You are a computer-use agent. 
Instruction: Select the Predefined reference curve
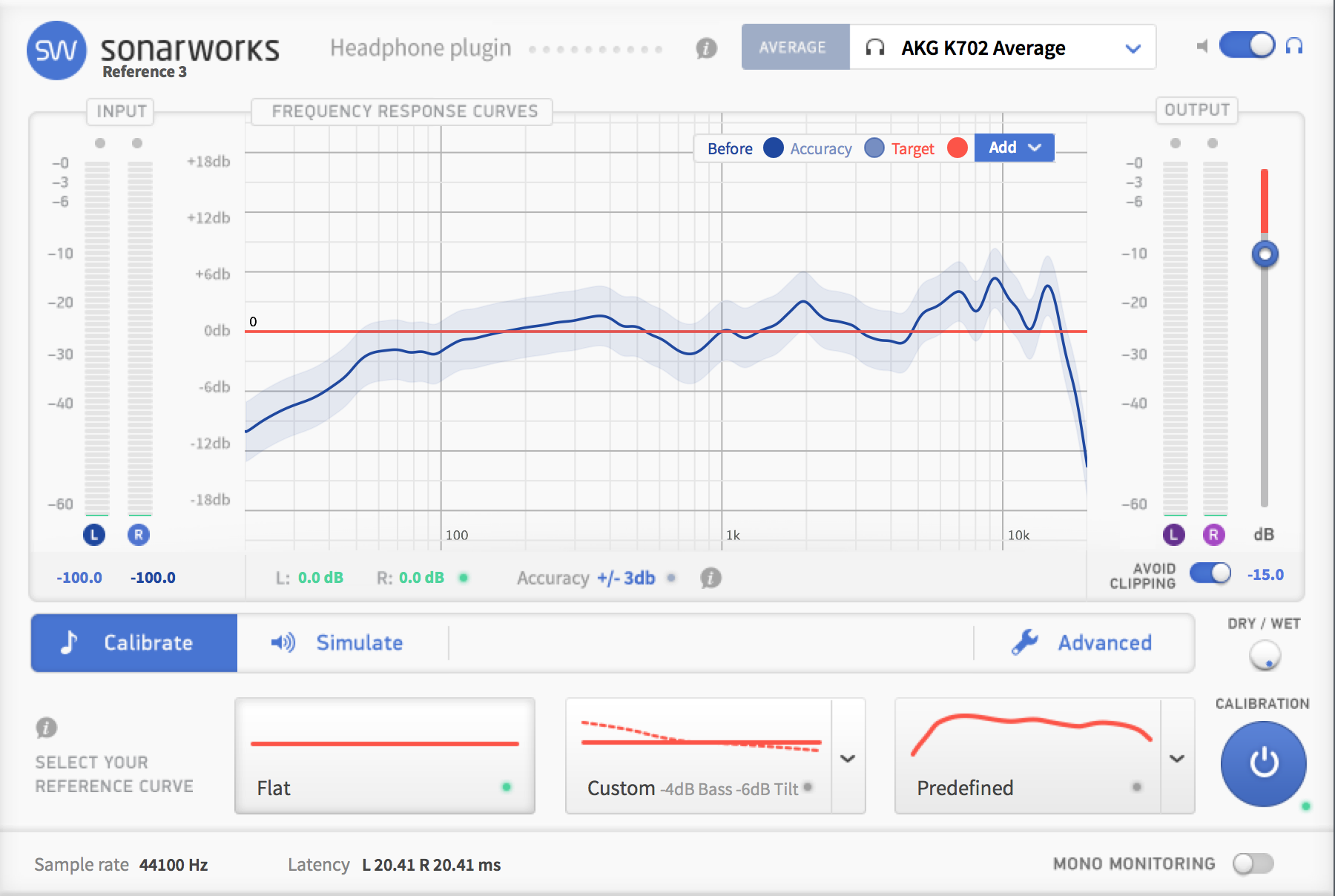(1028, 756)
